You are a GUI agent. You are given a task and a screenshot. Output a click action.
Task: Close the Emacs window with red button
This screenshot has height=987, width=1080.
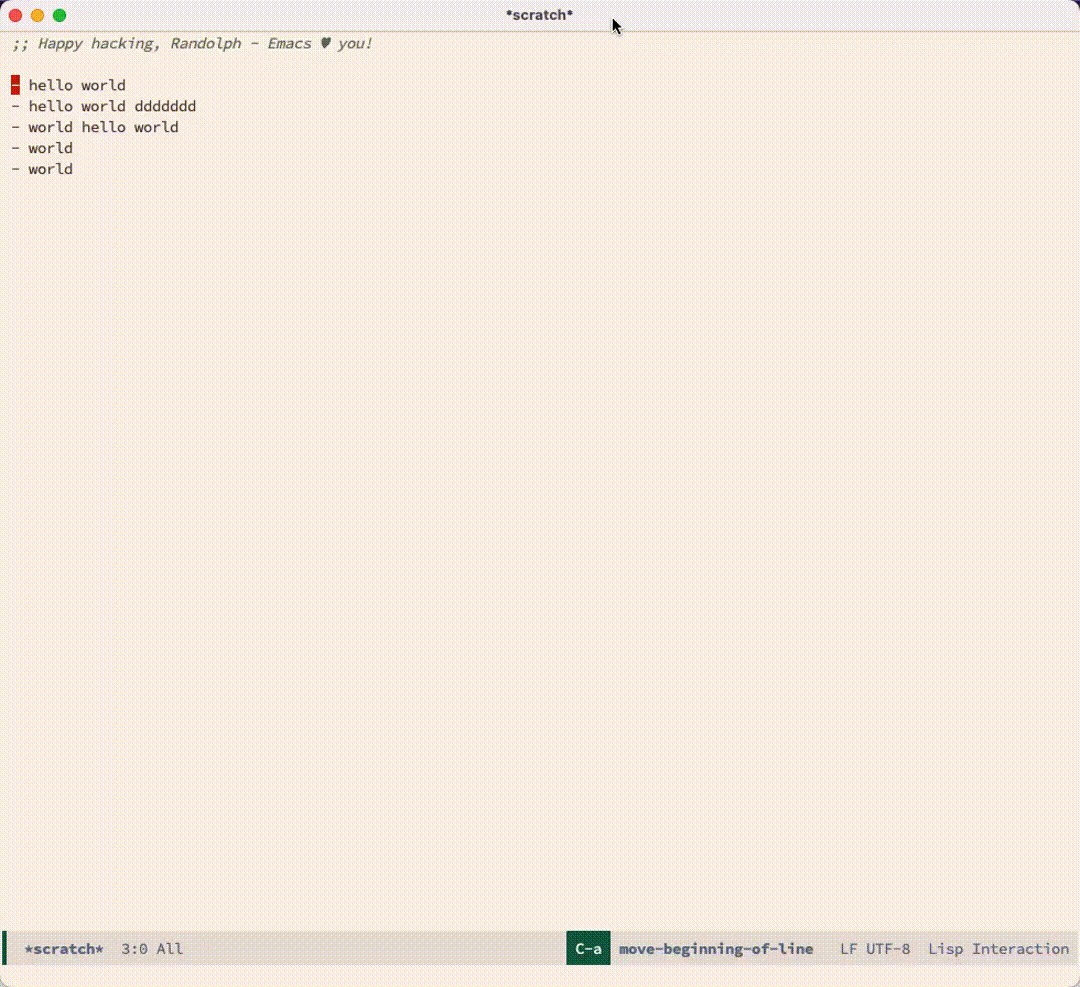pyautogui.click(x=16, y=15)
